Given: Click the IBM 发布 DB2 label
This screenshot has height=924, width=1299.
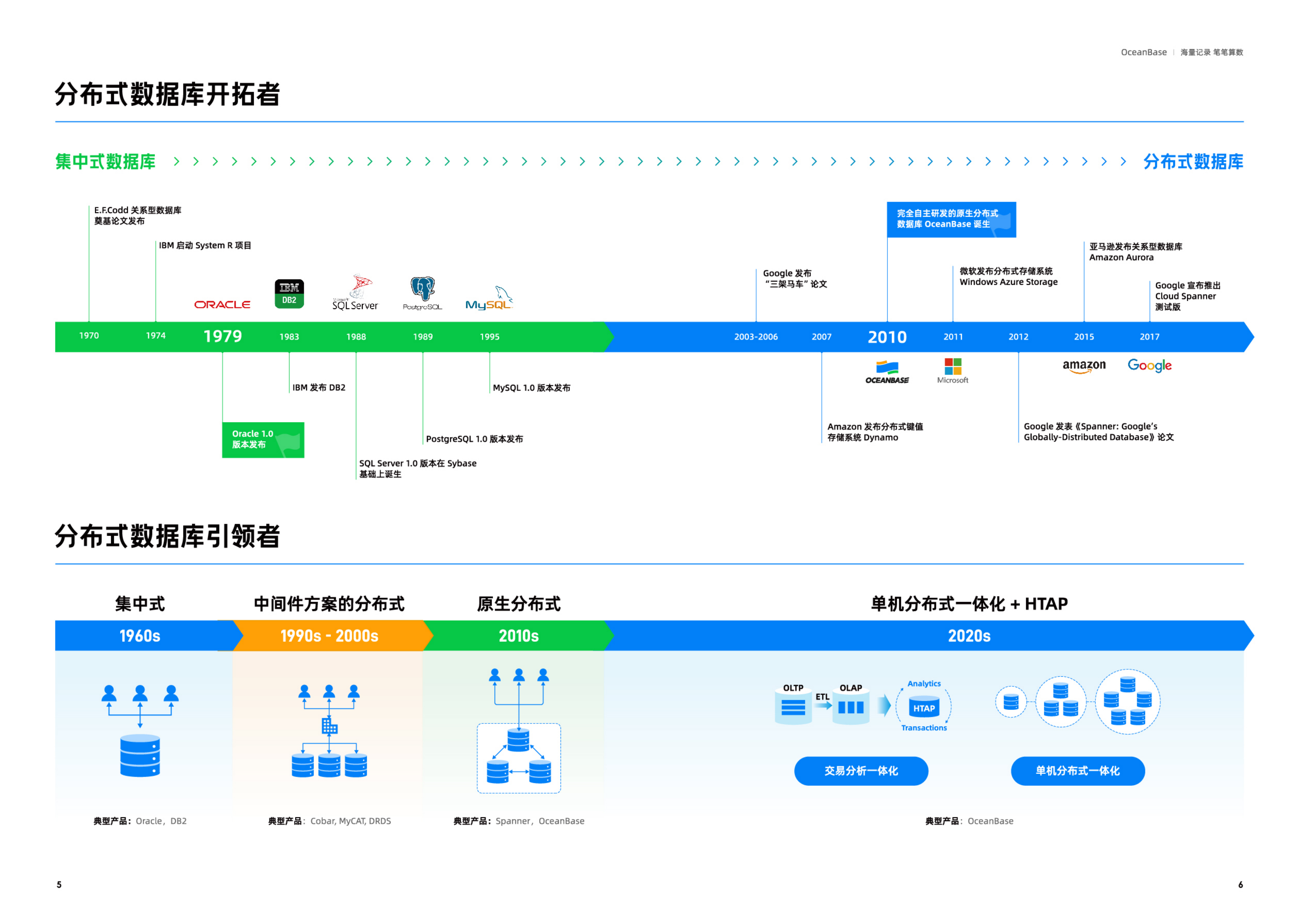Looking at the screenshot, I should click(319, 387).
